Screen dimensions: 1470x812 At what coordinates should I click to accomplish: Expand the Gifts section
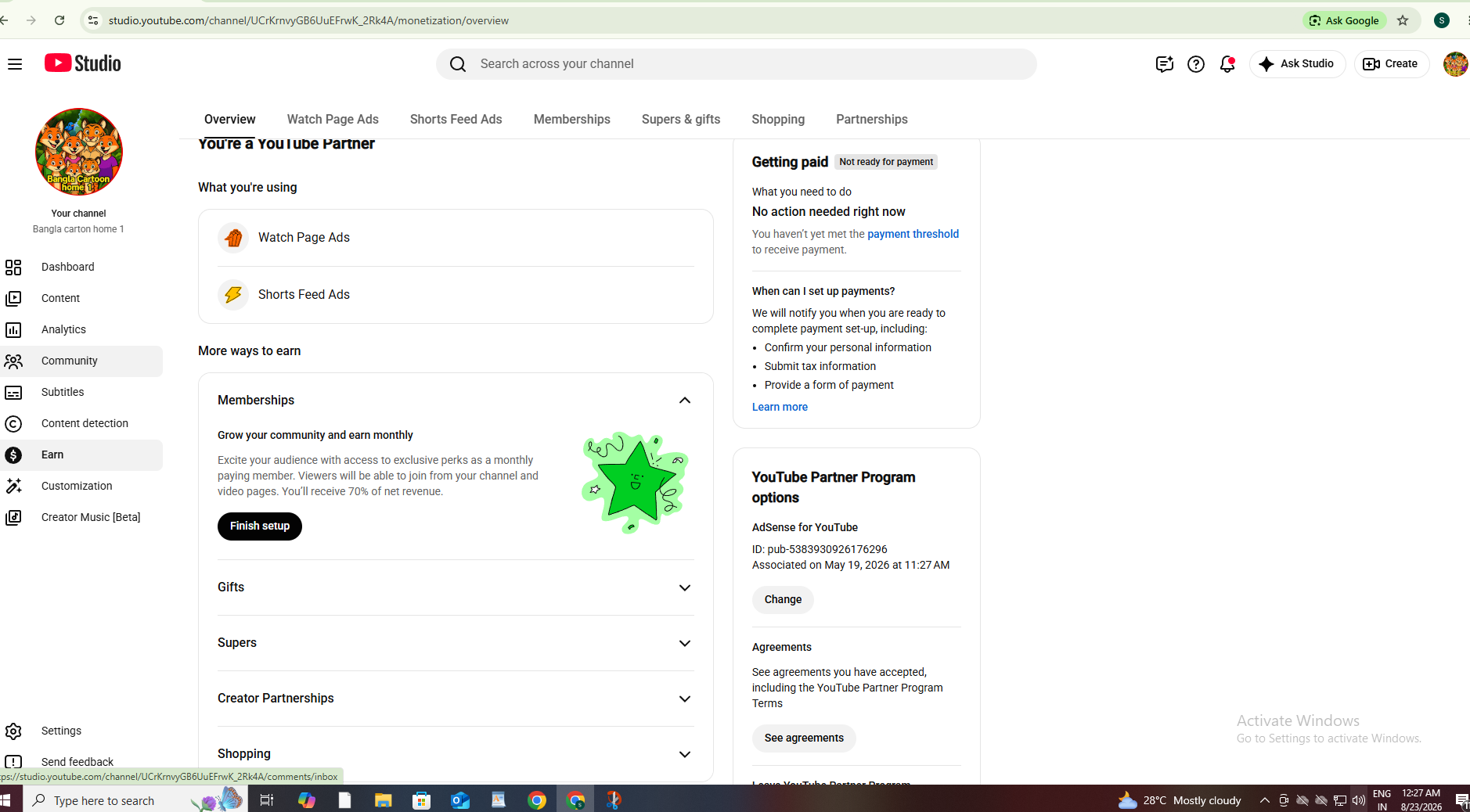coord(685,587)
